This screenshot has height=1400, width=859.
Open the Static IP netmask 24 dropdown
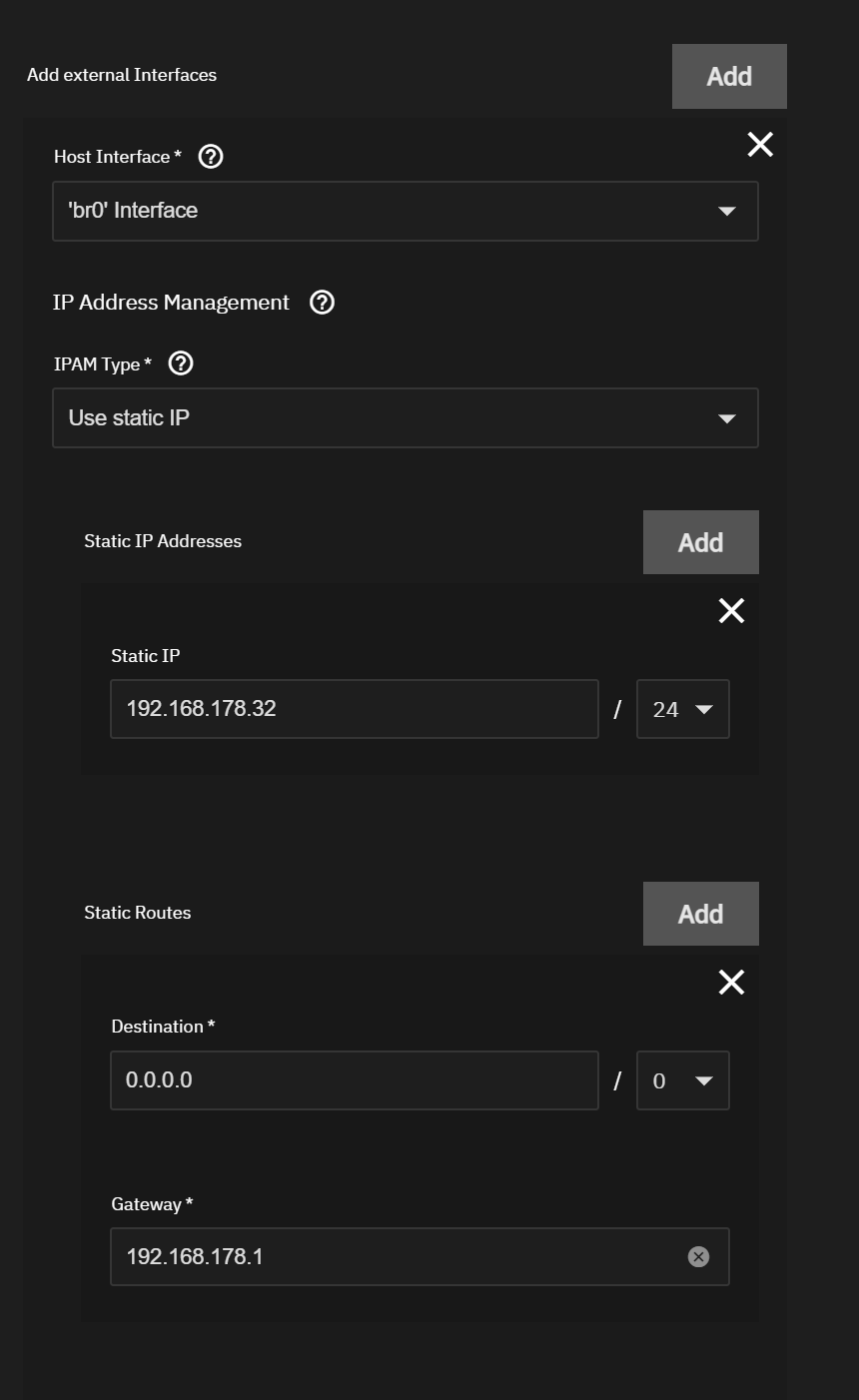pyautogui.click(x=683, y=709)
